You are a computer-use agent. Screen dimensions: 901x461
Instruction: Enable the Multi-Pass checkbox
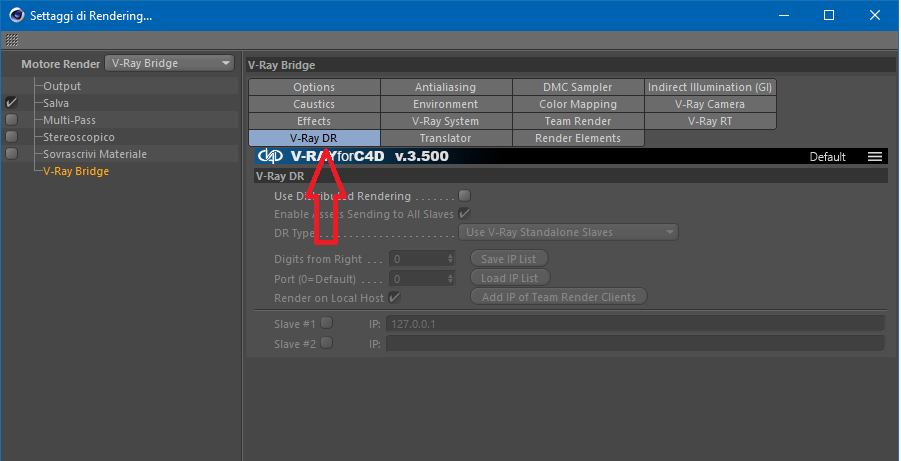tap(11, 120)
